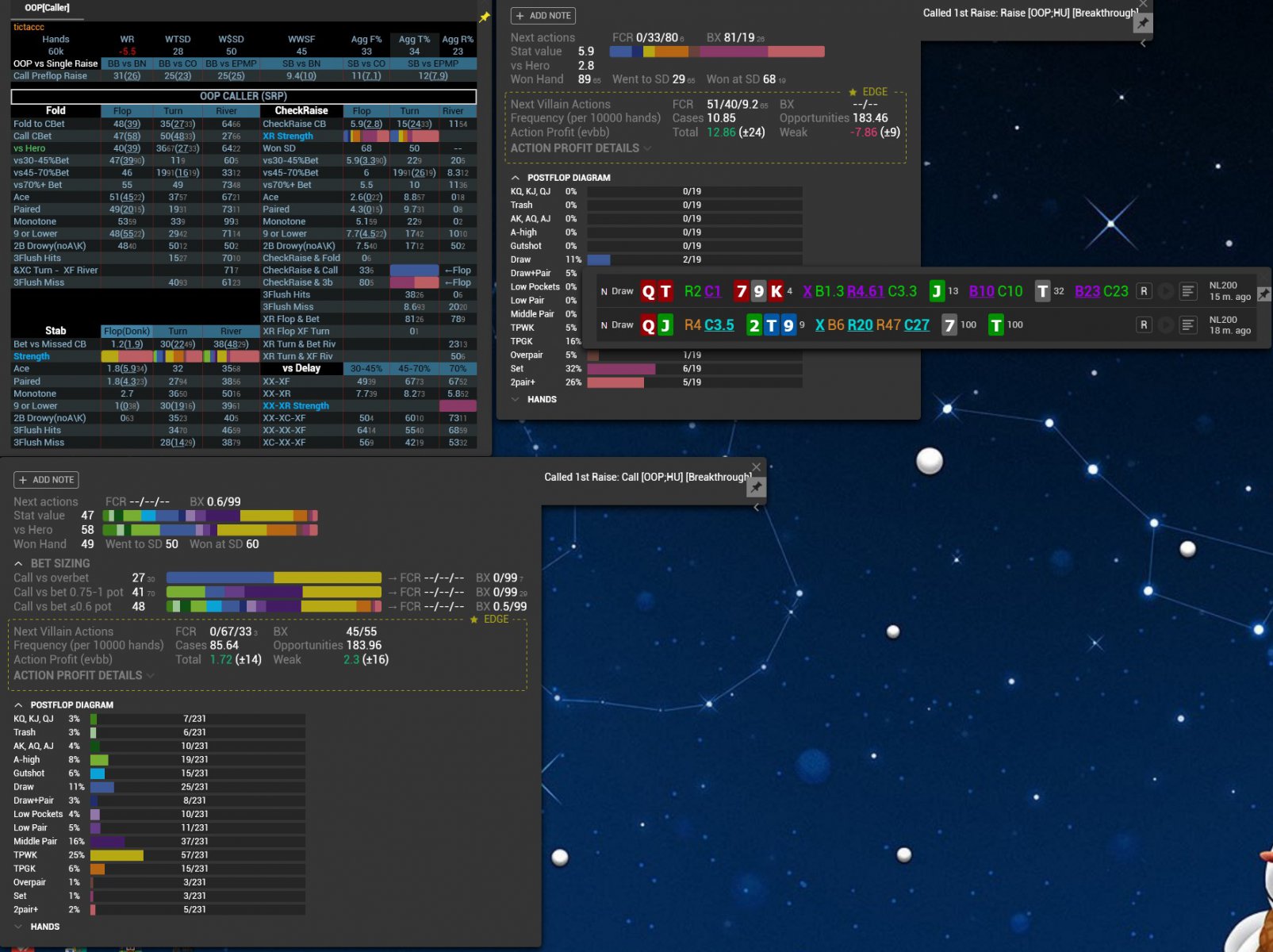1273x952 pixels.
Task: Add a note in the Raise popup
Action: coord(543,16)
